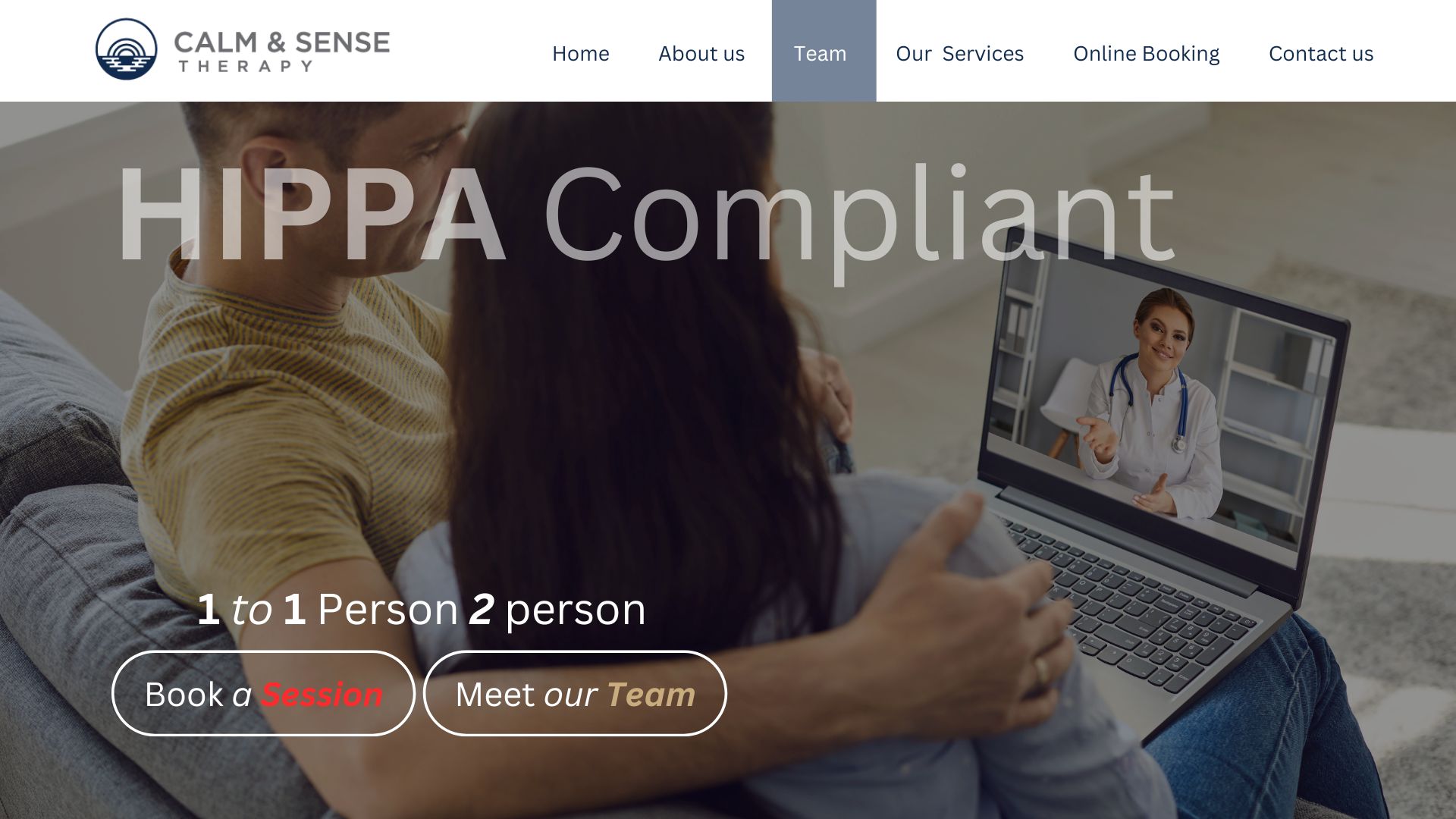The width and height of the screenshot is (1456, 819).
Task: Open the Our Services menu item
Action: pyautogui.click(x=959, y=54)
